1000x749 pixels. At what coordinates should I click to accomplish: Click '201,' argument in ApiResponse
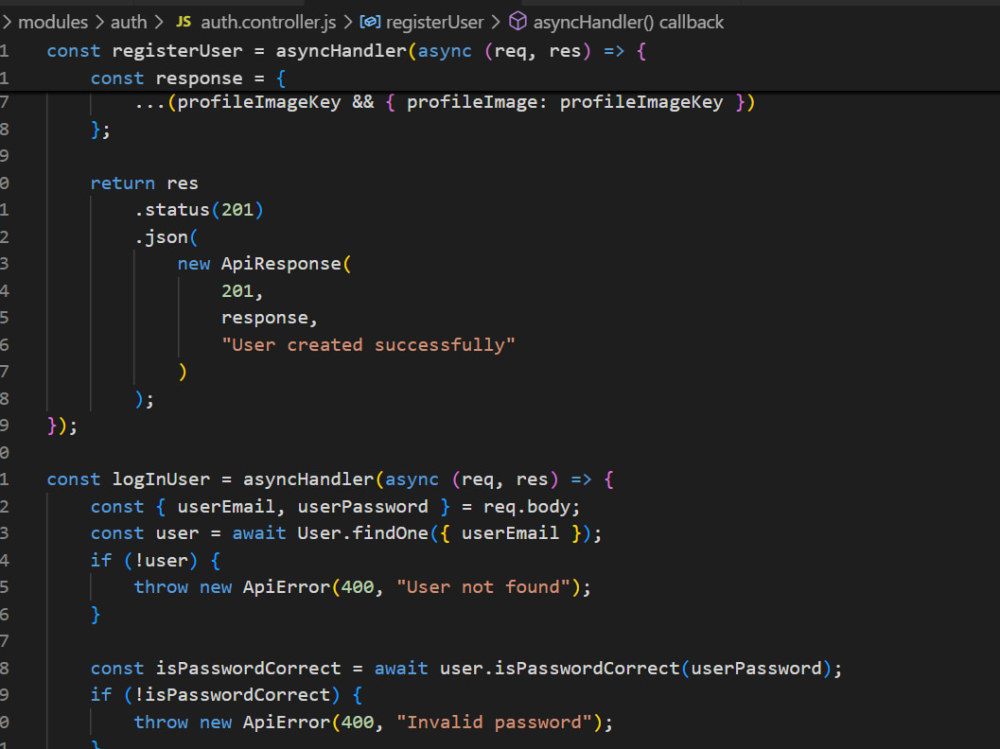coord(242,291)
